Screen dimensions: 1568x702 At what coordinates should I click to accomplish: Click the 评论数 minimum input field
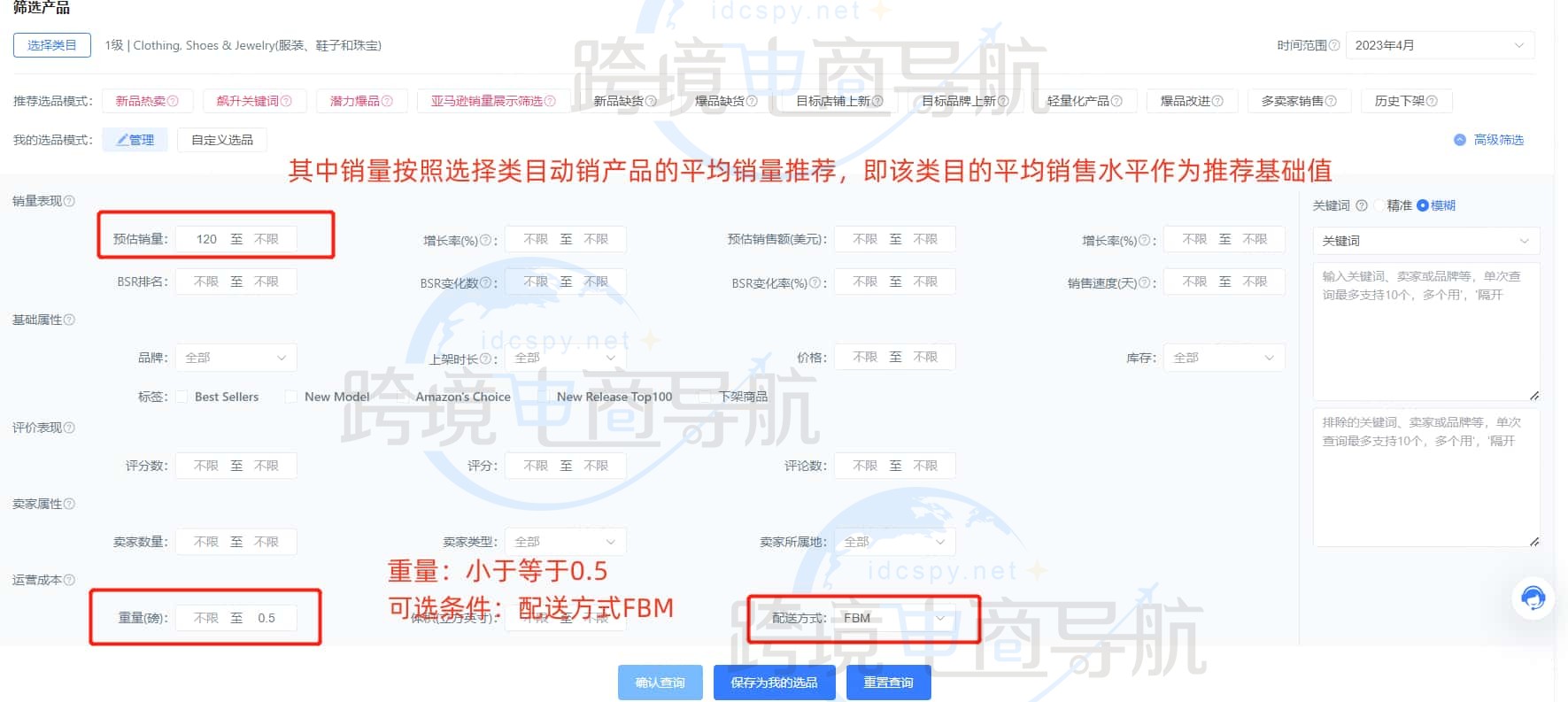pos(864,466)
